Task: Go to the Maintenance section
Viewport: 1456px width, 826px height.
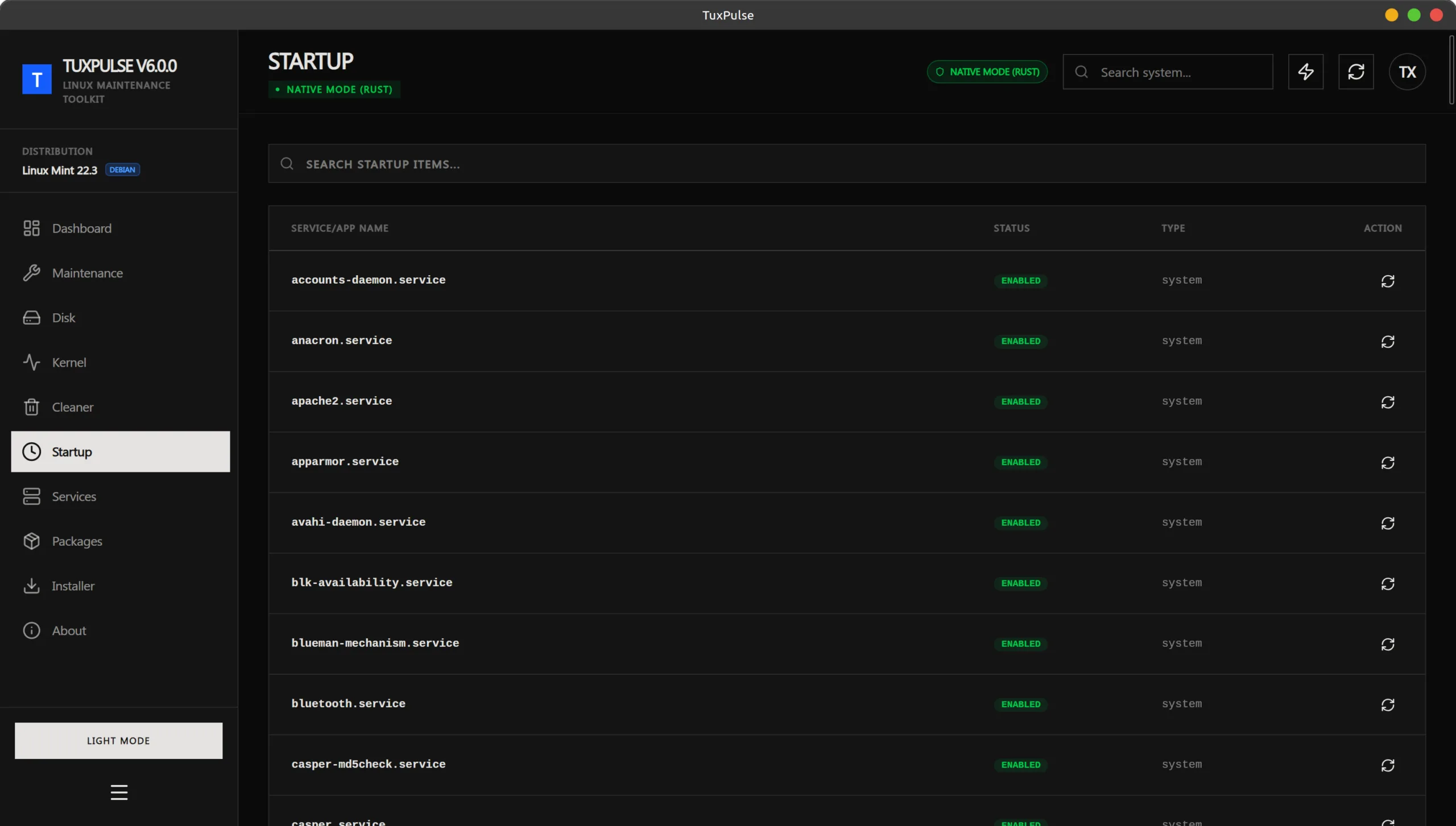Action: pyautogui.click(x=87, y=273)
